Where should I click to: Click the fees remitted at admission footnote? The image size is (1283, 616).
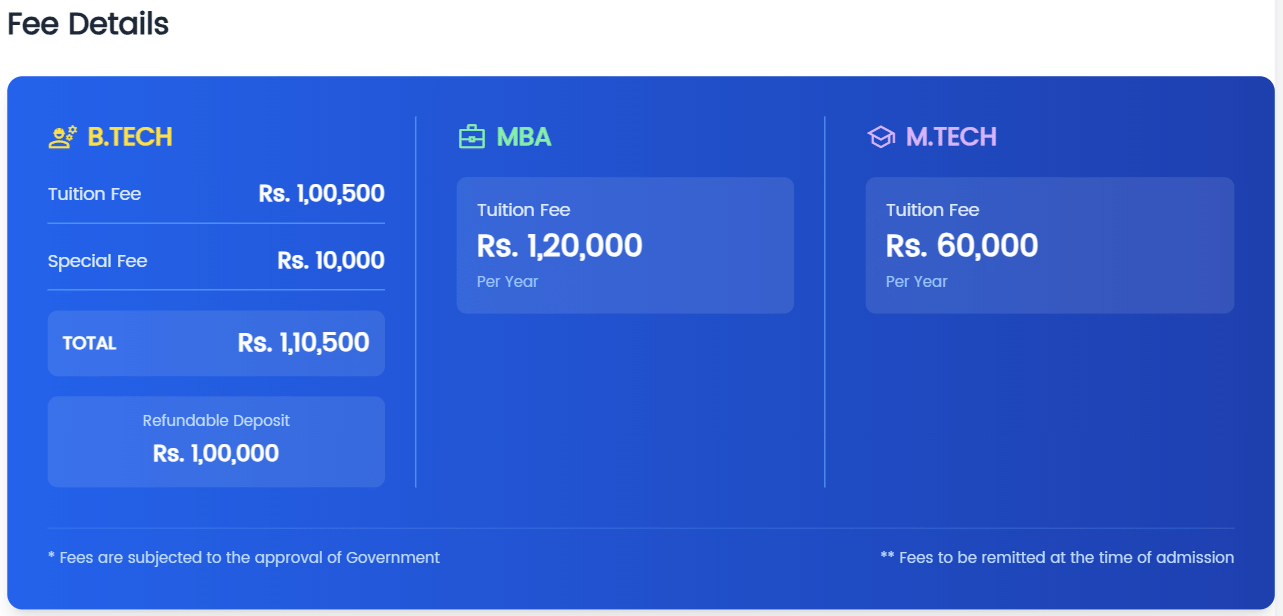(x=1057, y=558)
